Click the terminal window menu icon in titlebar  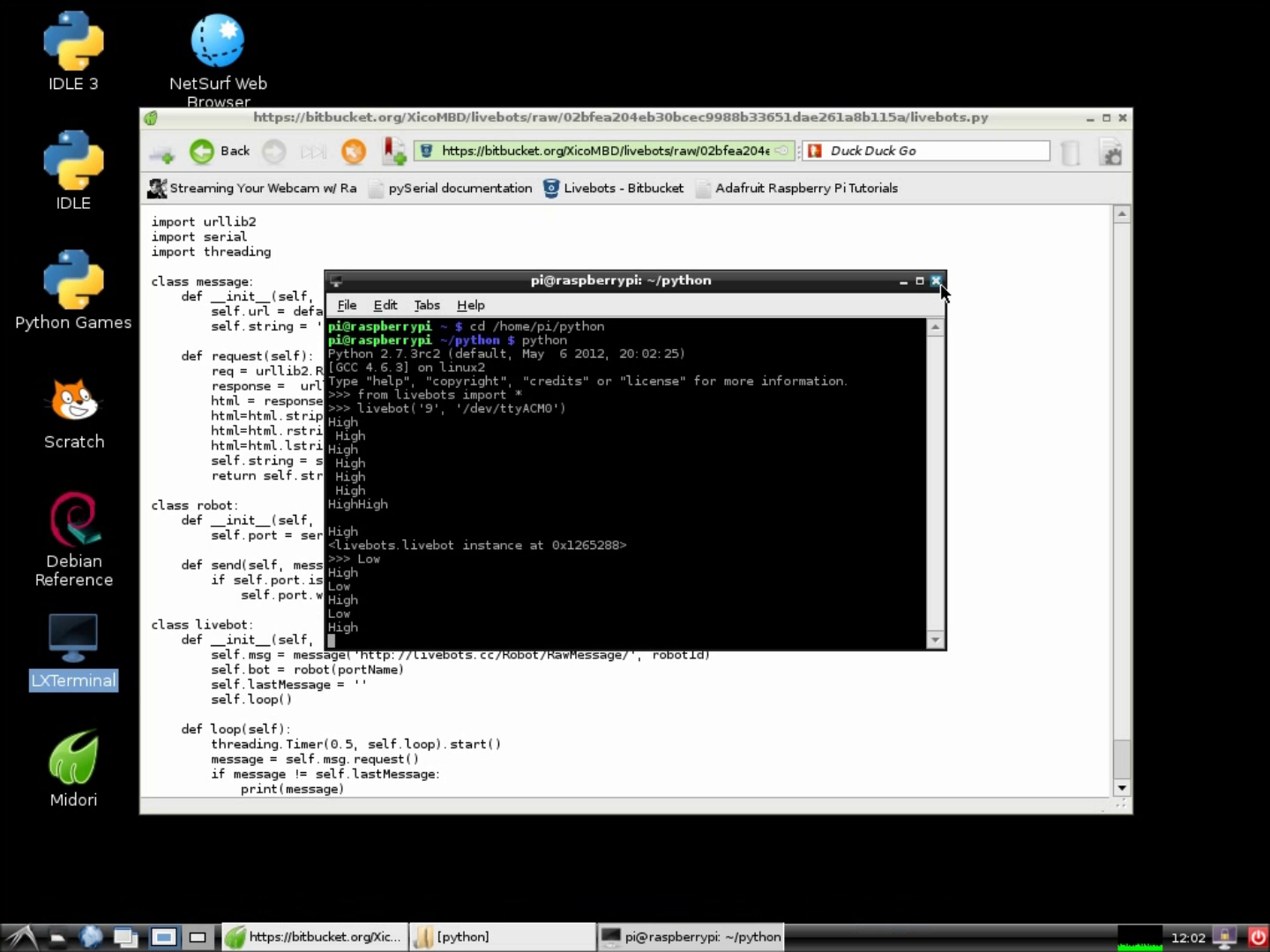point(335,281)
